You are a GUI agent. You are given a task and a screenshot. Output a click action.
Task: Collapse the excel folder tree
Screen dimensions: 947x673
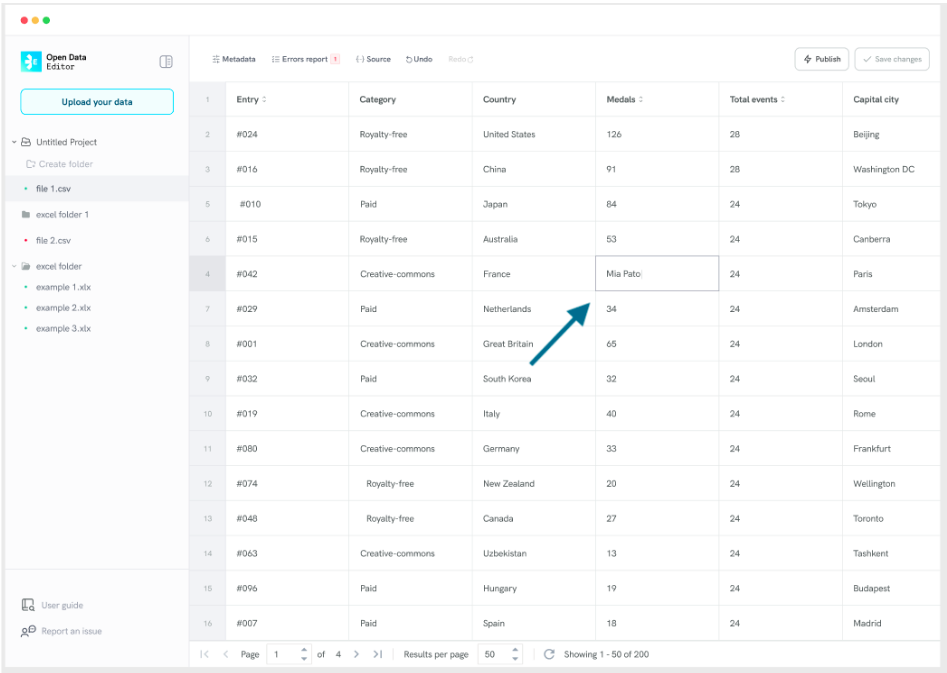14,266
